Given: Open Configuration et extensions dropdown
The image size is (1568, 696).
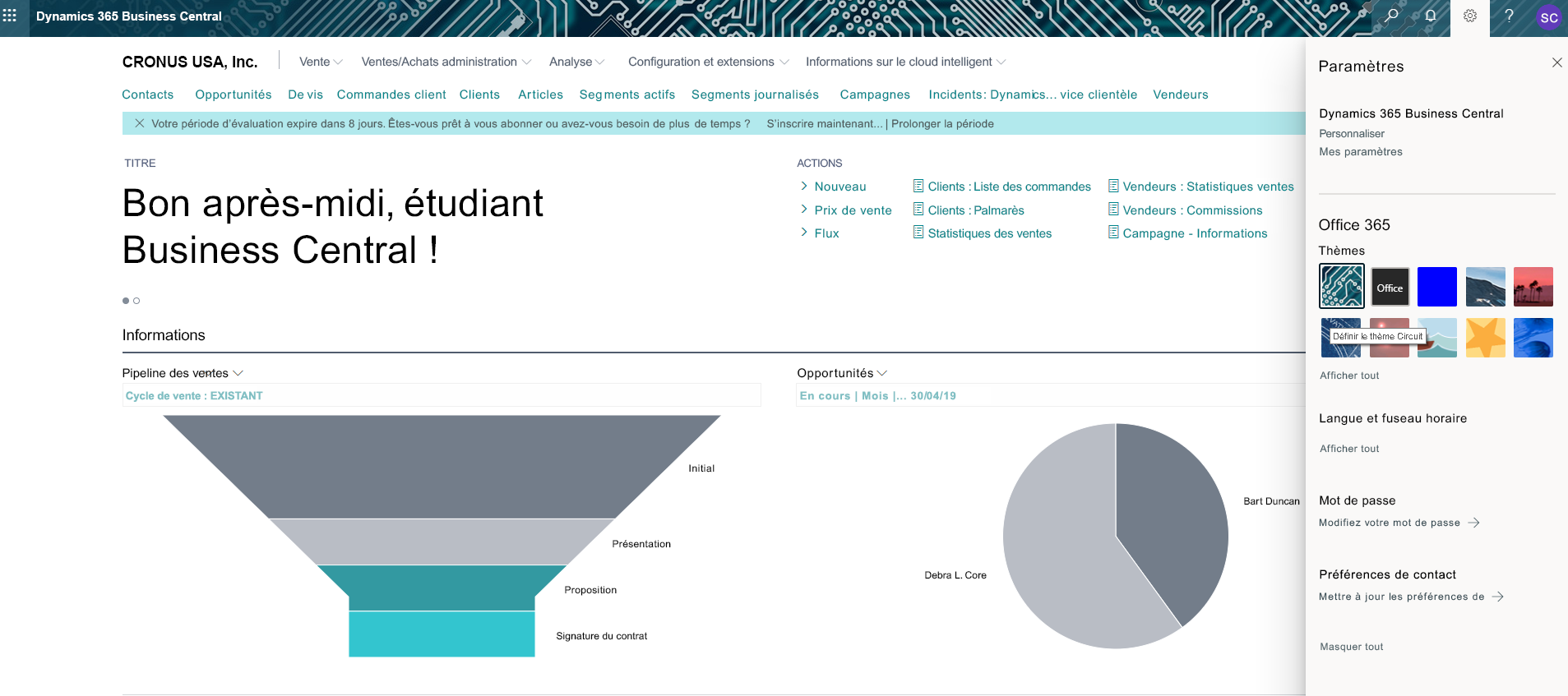Looking at the screenshot, I should click(708, 62).
